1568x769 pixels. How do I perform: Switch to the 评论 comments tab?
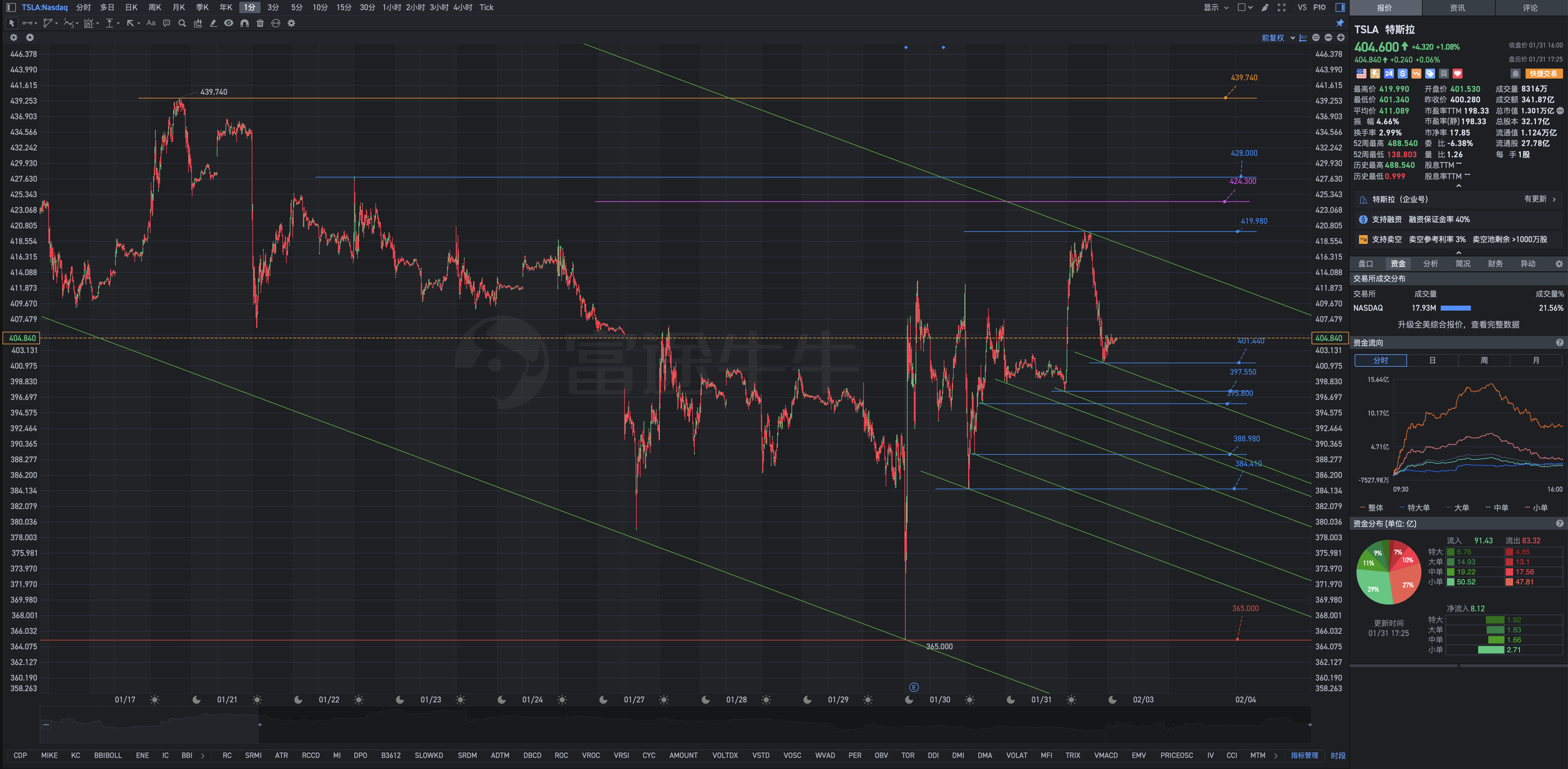(1530, 8)
